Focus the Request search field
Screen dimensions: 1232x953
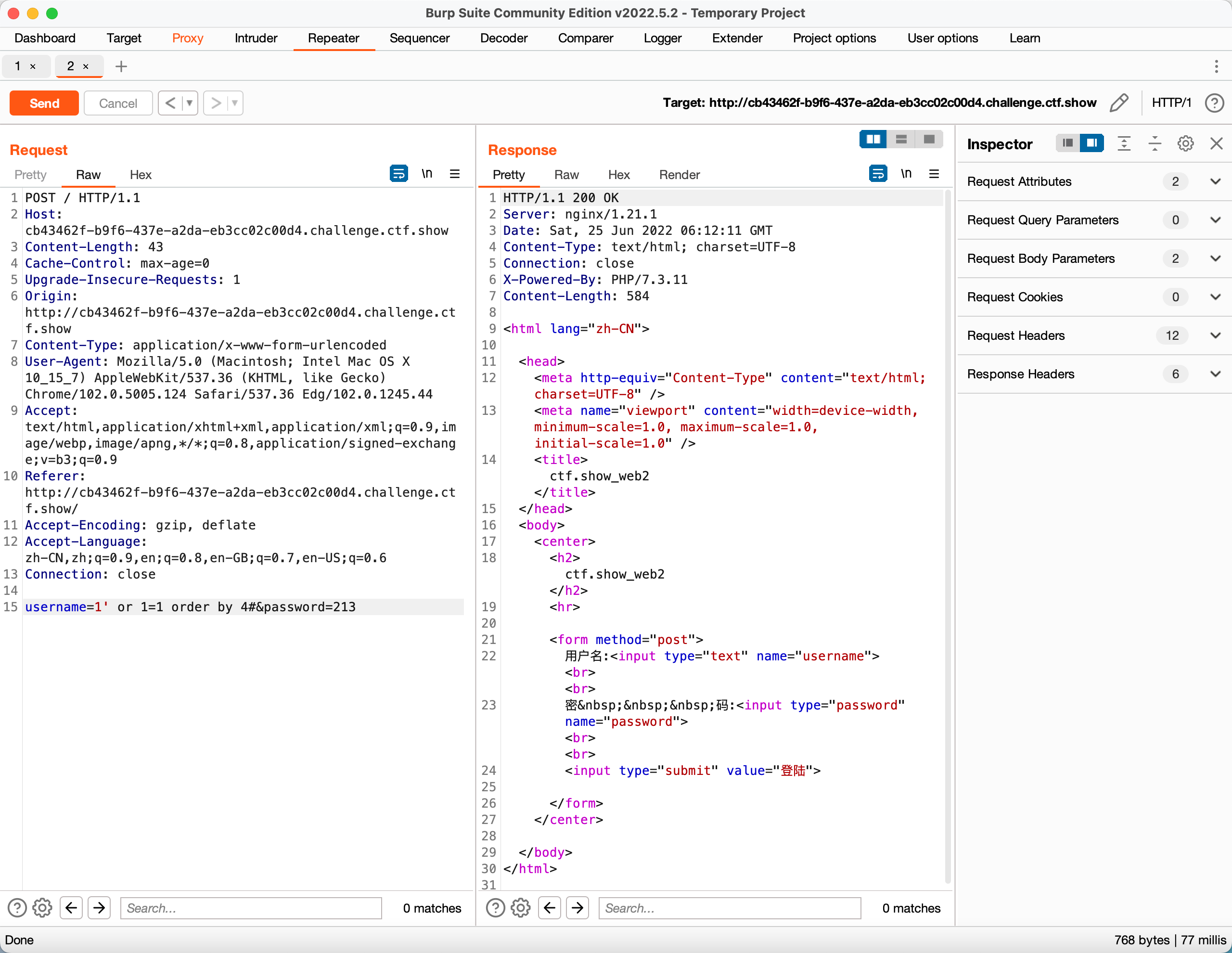pos(251,908)
